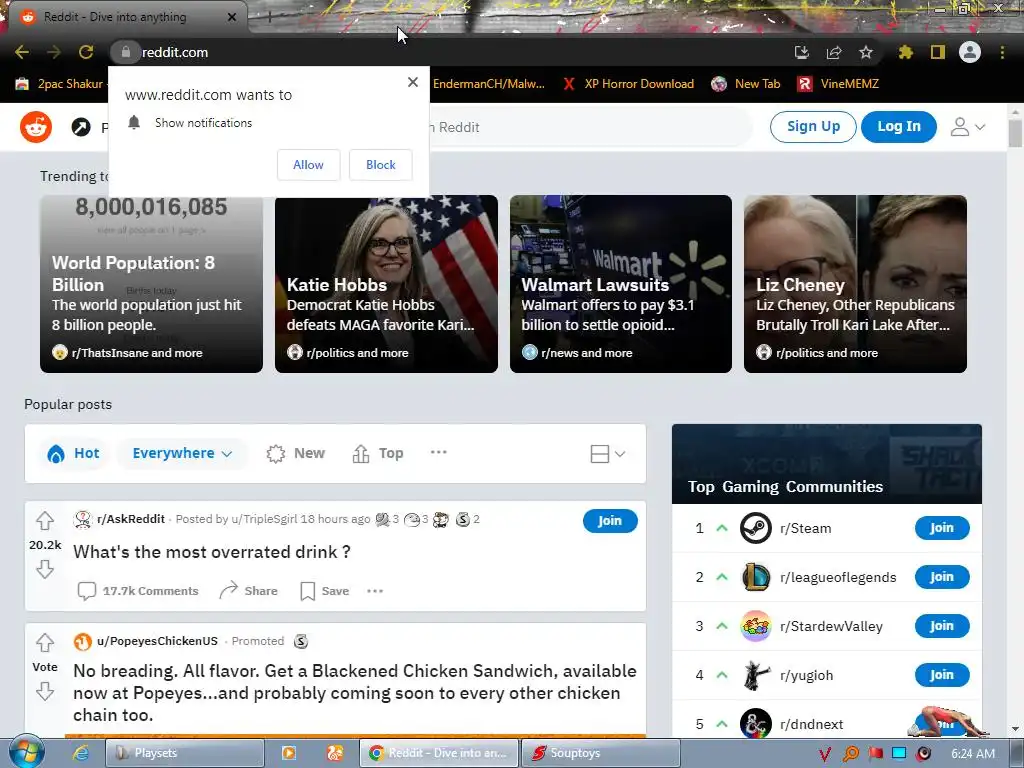This screenshot has height=768, width=1024.
Task: Join r/AskReddit from the post
Action: 610,520
